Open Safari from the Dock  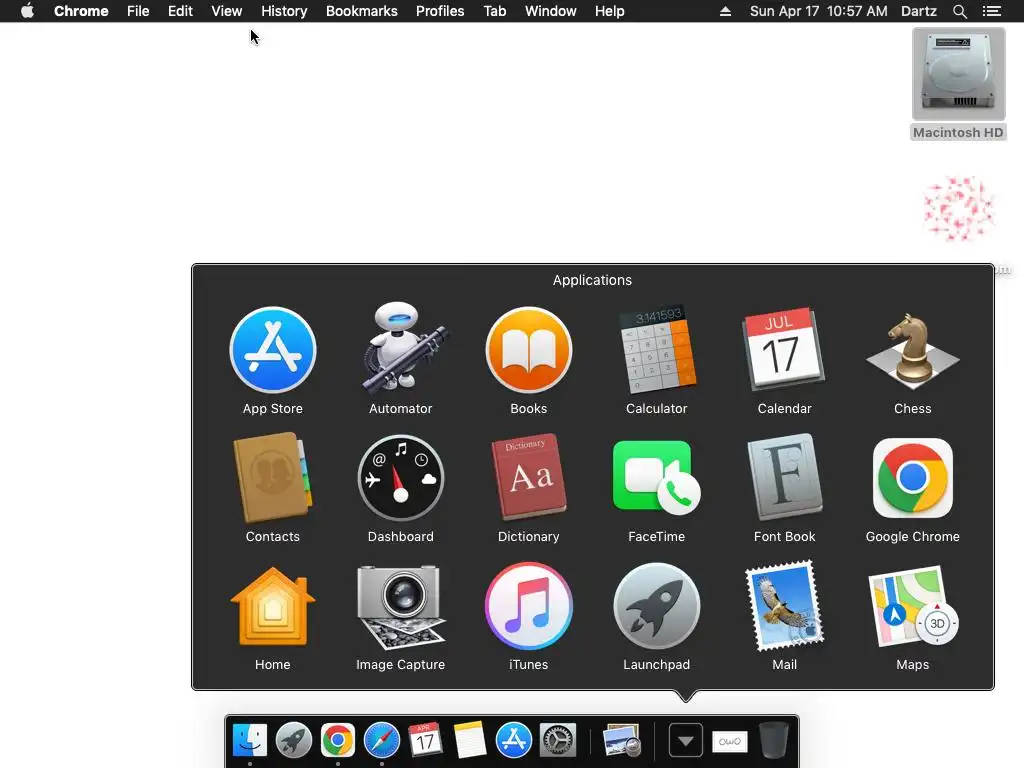[382, 740]
